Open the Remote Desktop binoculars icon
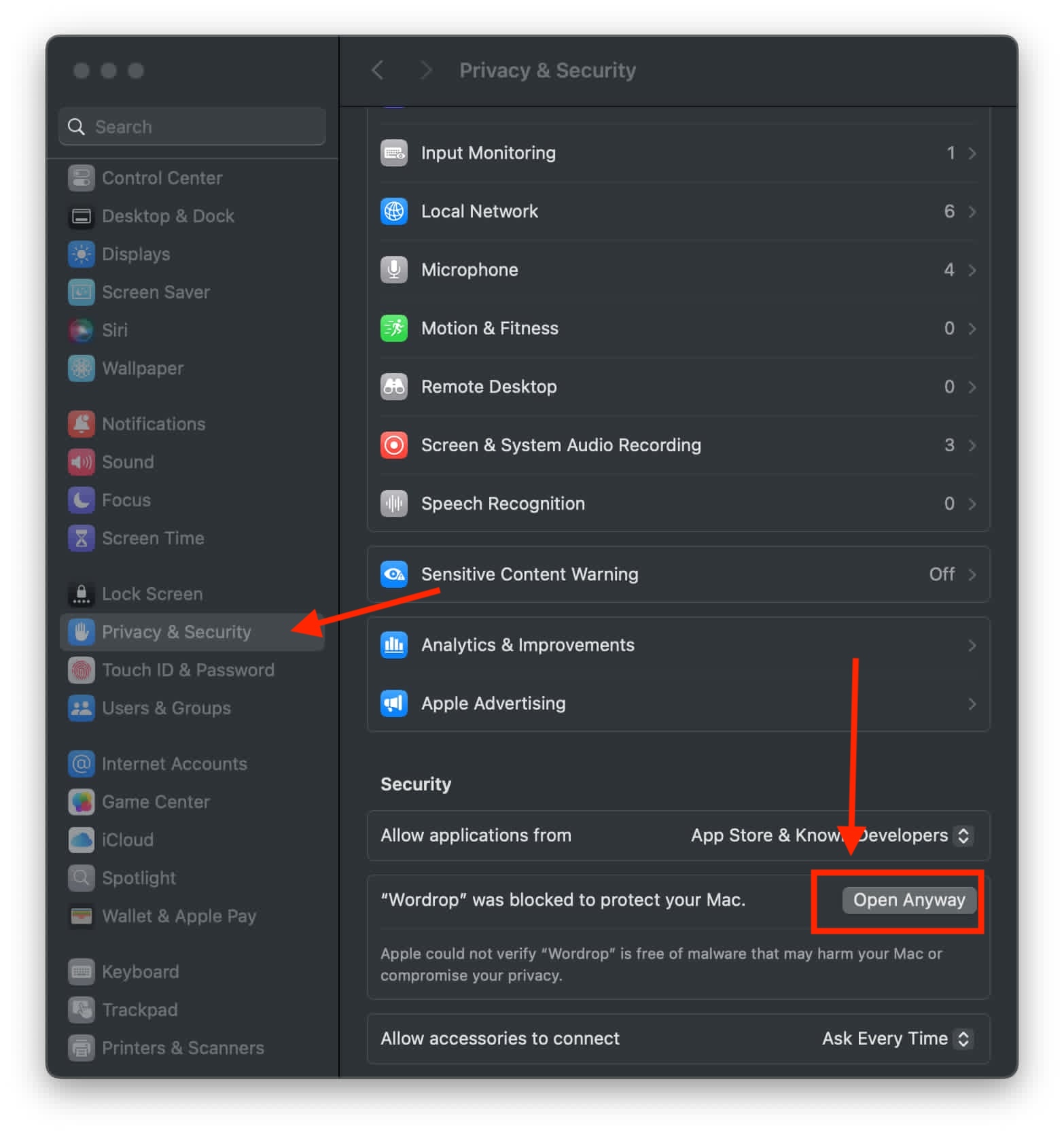Viewport: 1064px width, 1135px height. point(394,387)
